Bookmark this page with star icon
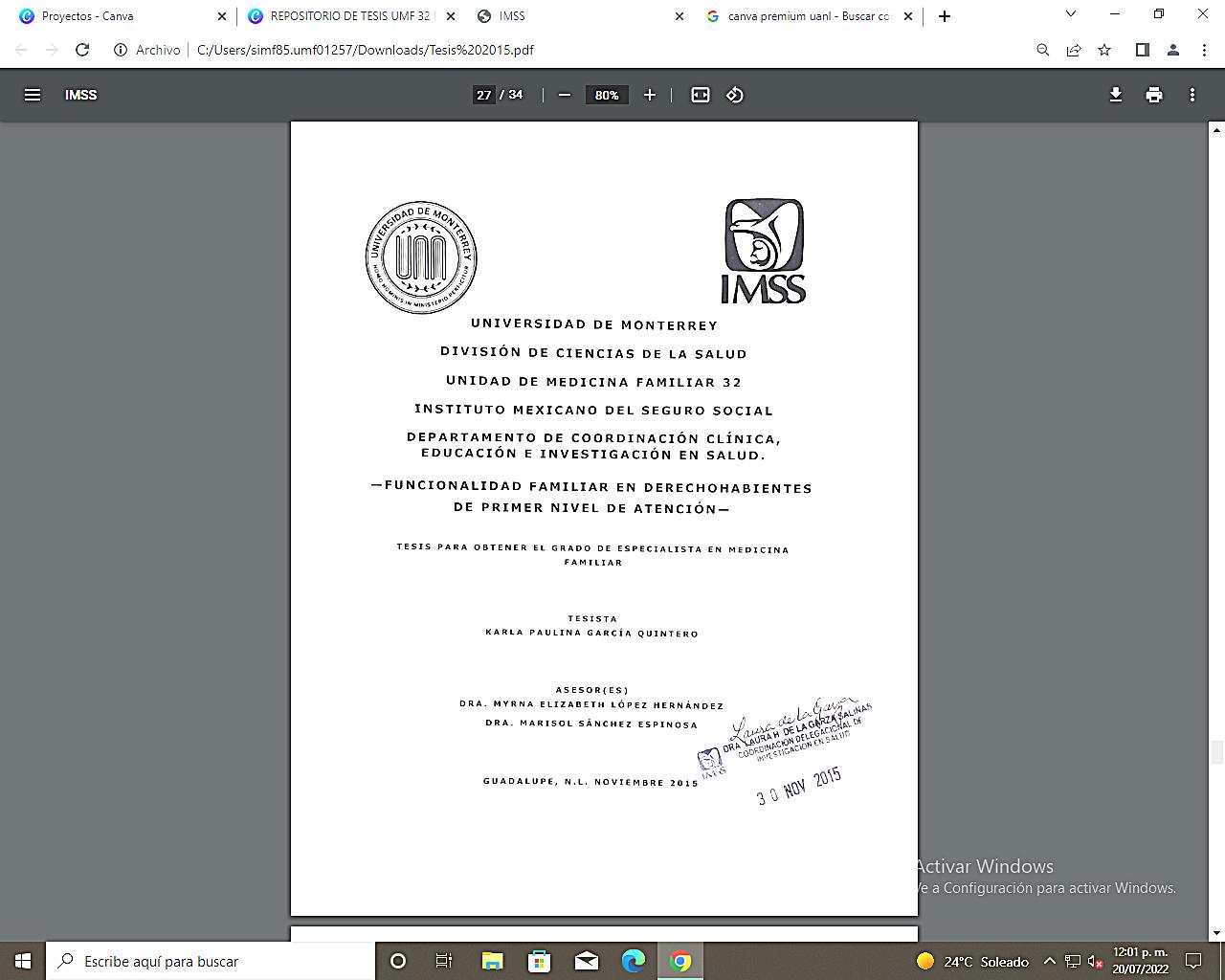Screen dimensions: 1225x980 tap(1104, 50)
